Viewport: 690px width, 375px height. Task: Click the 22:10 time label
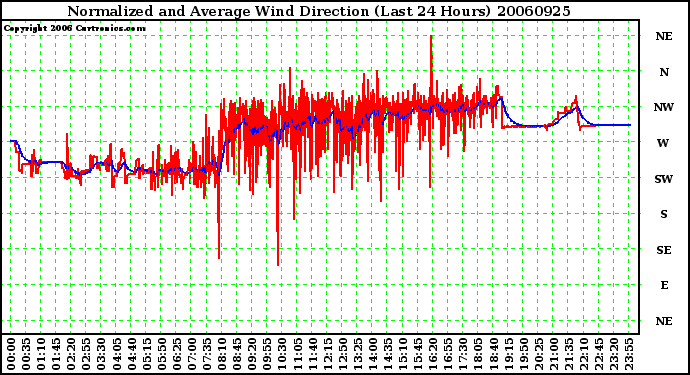pos(584,354)
